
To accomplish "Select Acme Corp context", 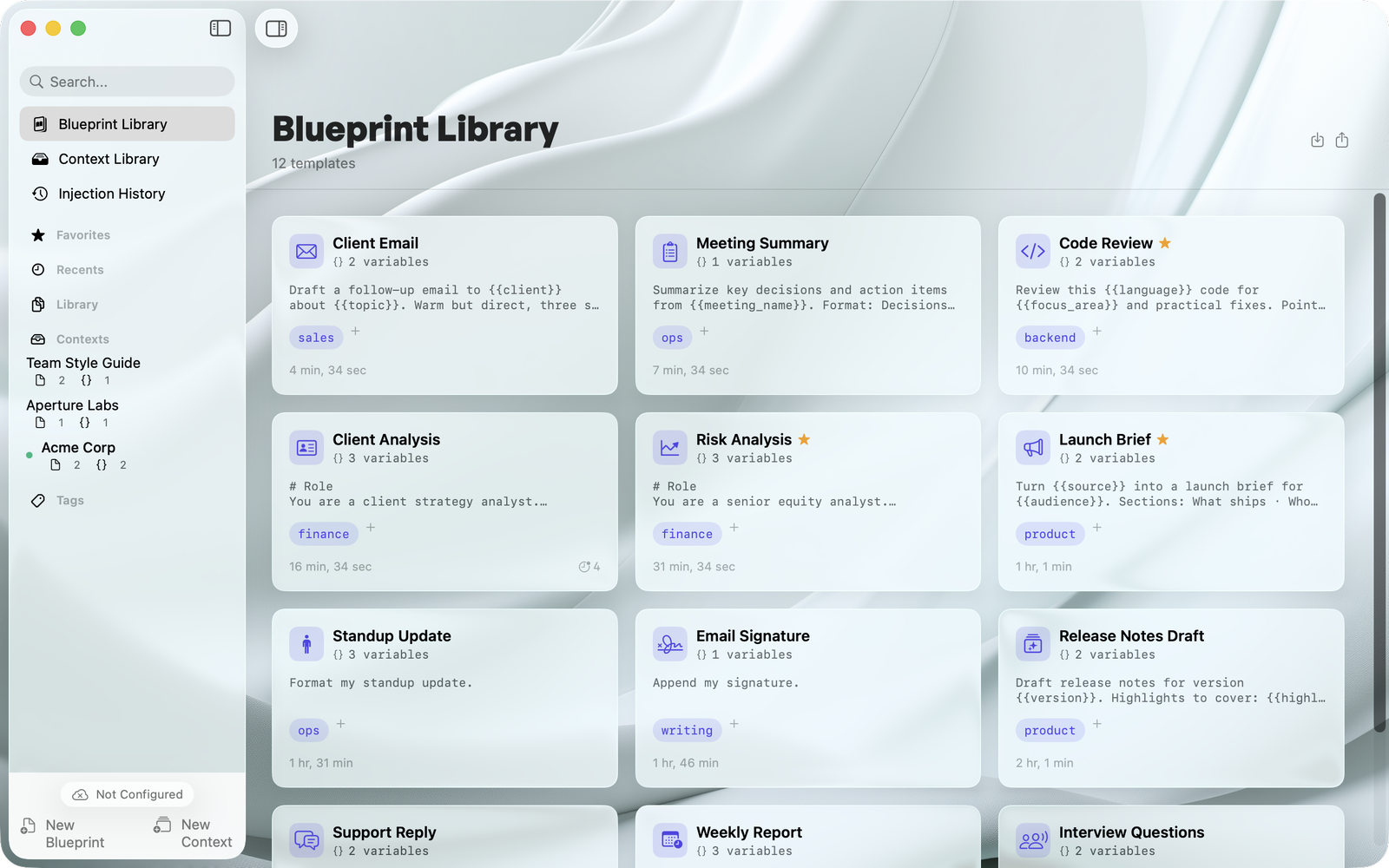I will click(x=78, y=448).
